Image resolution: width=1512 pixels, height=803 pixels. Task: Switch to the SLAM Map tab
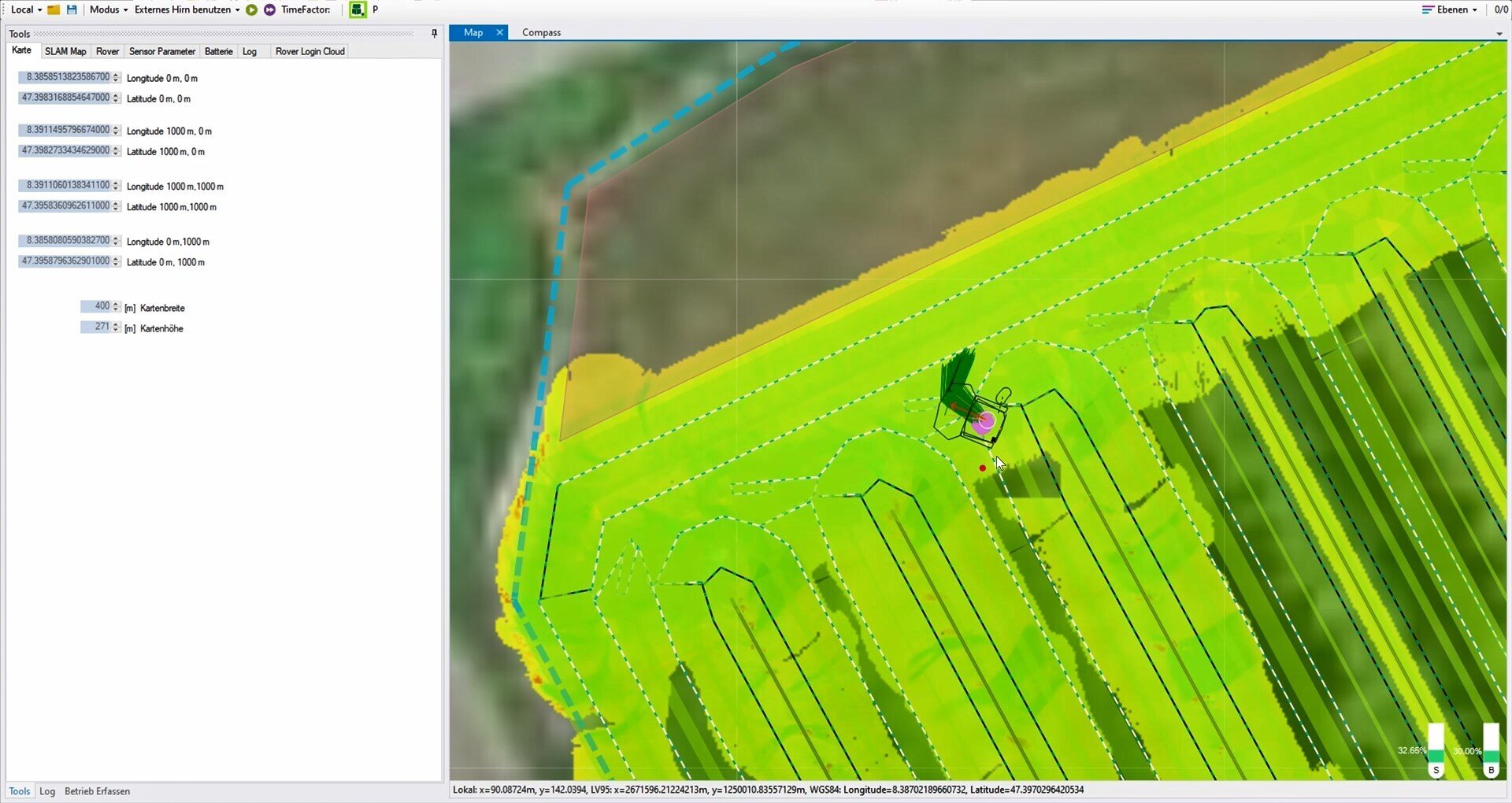(x=65, y=51)
